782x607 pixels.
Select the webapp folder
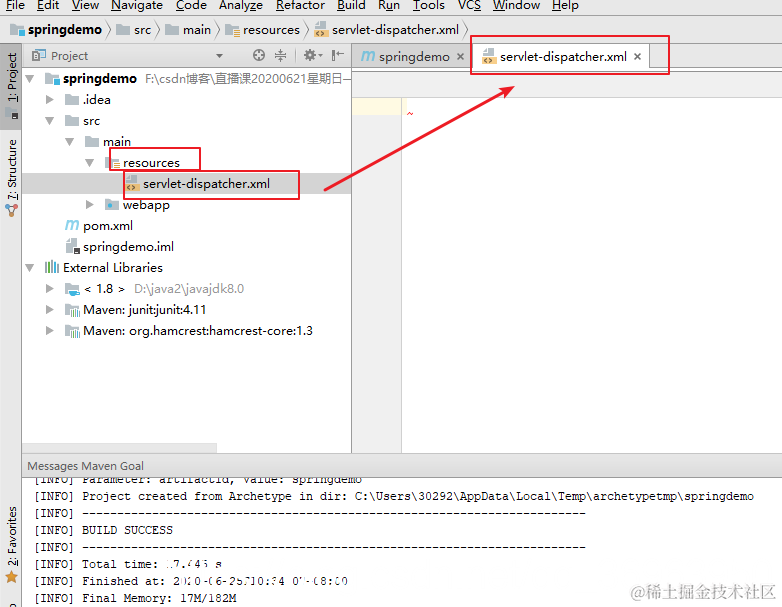point(146,205)
